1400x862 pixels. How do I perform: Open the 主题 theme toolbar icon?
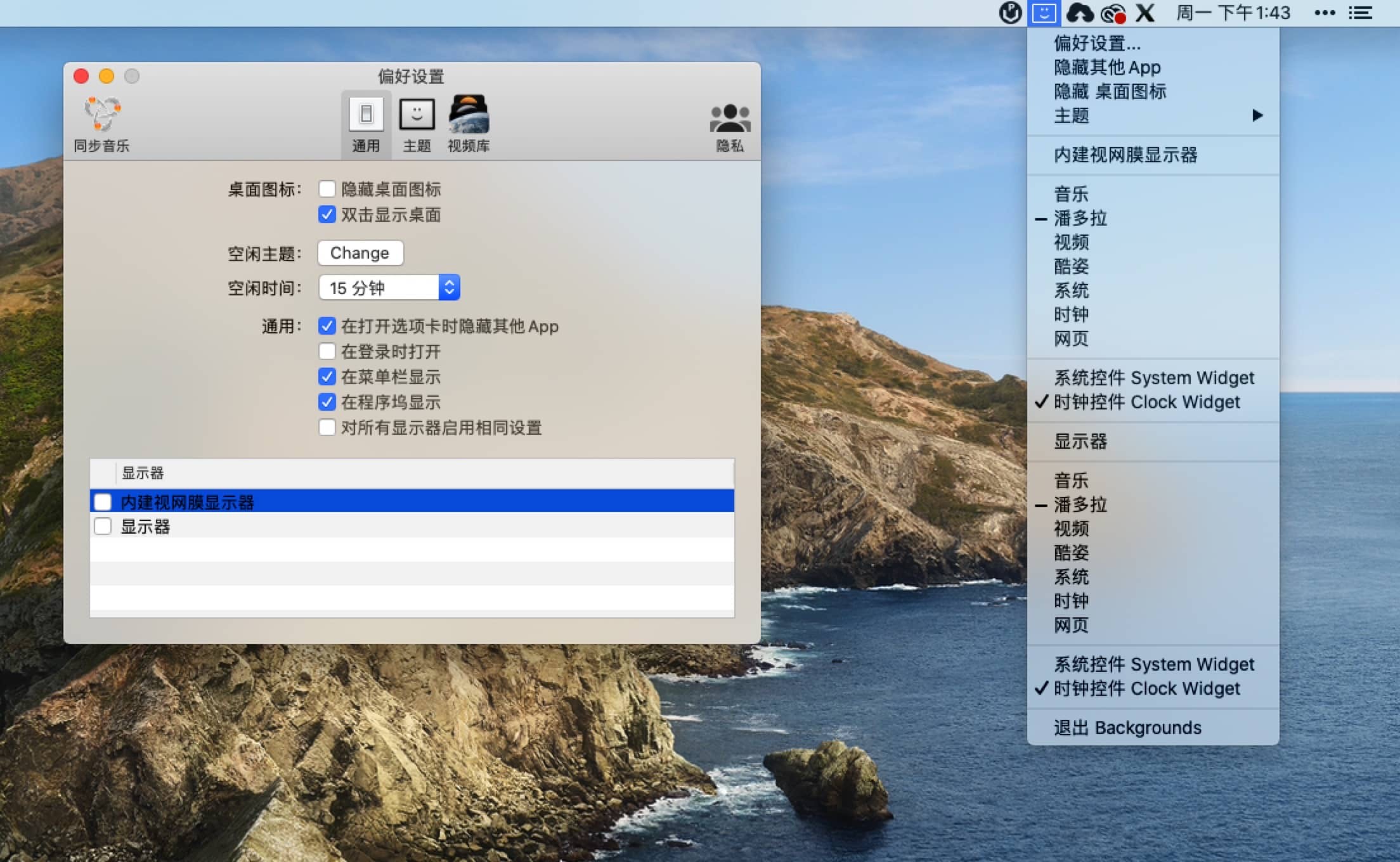(x=417, y=115)
